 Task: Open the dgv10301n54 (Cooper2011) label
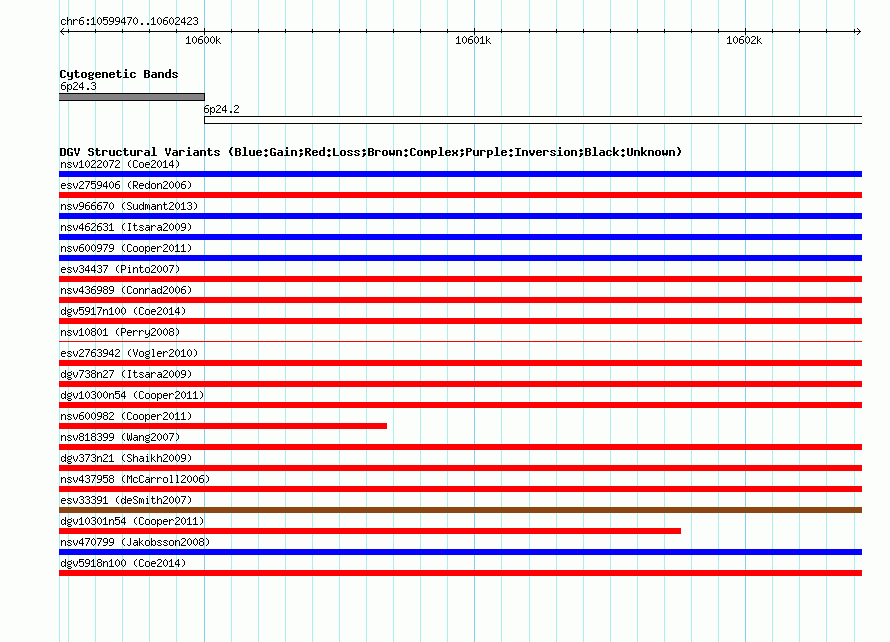(132, 521)
